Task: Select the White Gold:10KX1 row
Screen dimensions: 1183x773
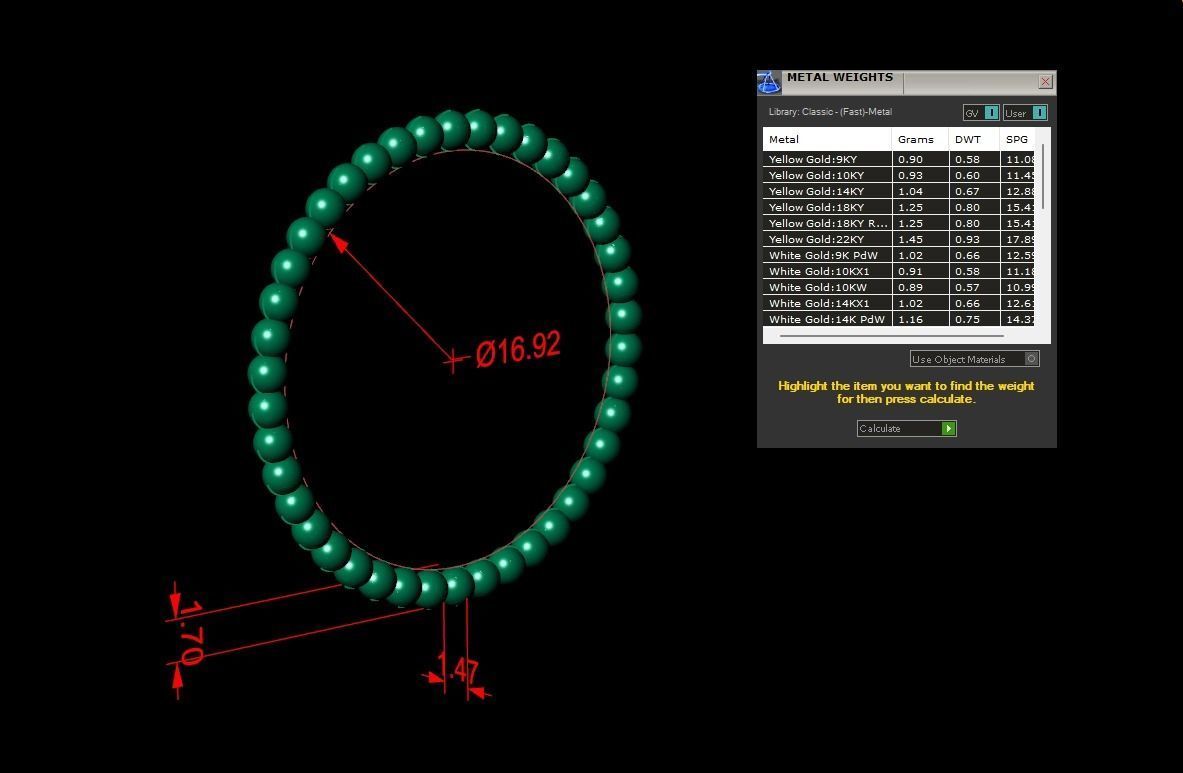Action: 898,271
